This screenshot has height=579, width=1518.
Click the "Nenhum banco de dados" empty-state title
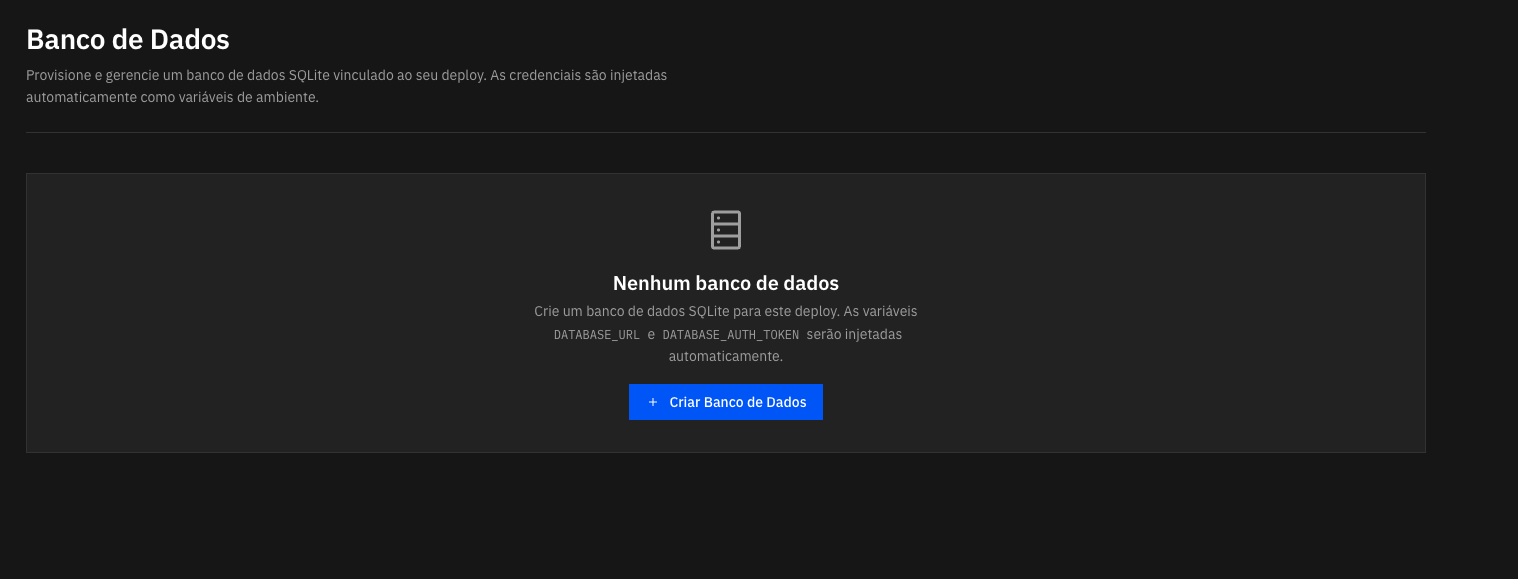[x=726, y=283]
